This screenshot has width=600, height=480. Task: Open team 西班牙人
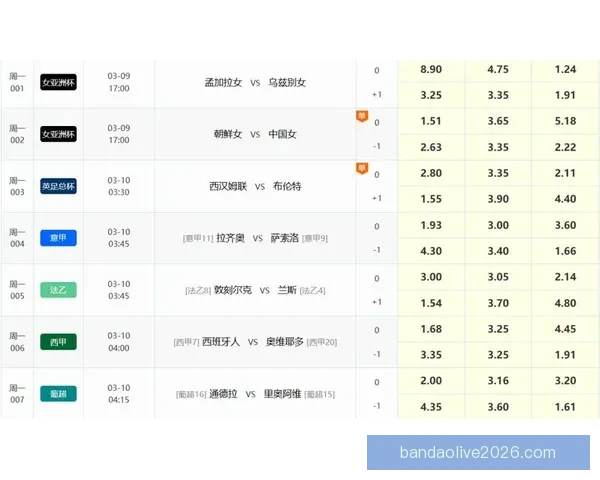[x=221, y=342]
